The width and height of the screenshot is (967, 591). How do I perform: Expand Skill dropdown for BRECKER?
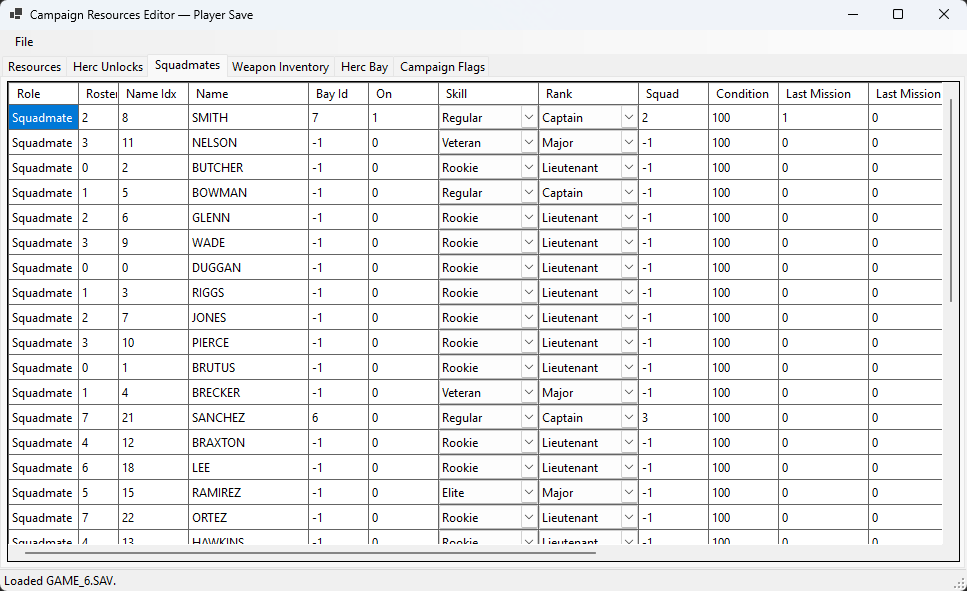[x=529, y=392]
